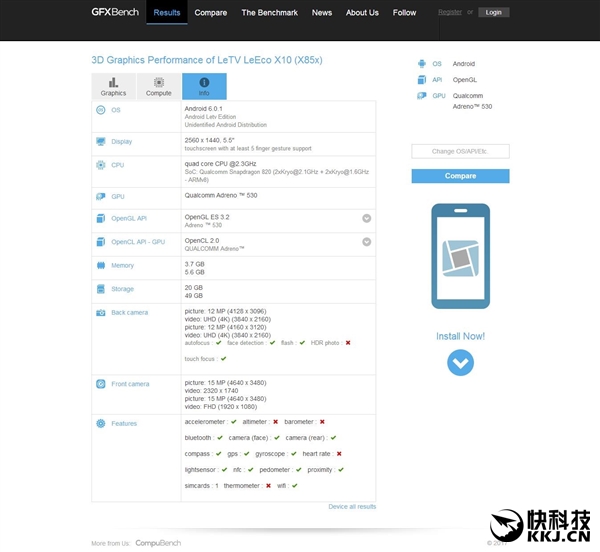Click the GPU row icon in the table
Viewport: 600px width, 552px height.
pyautogui.click(x=101, y=197)
